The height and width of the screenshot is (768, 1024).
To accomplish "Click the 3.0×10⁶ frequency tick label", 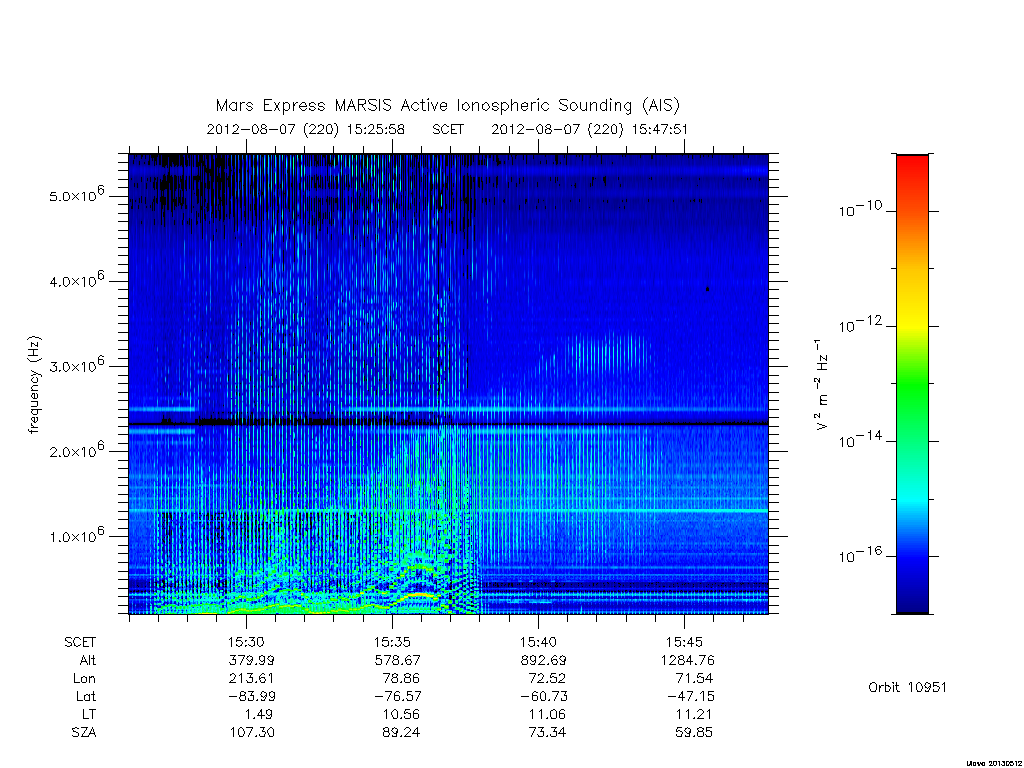I will (76, 365).
